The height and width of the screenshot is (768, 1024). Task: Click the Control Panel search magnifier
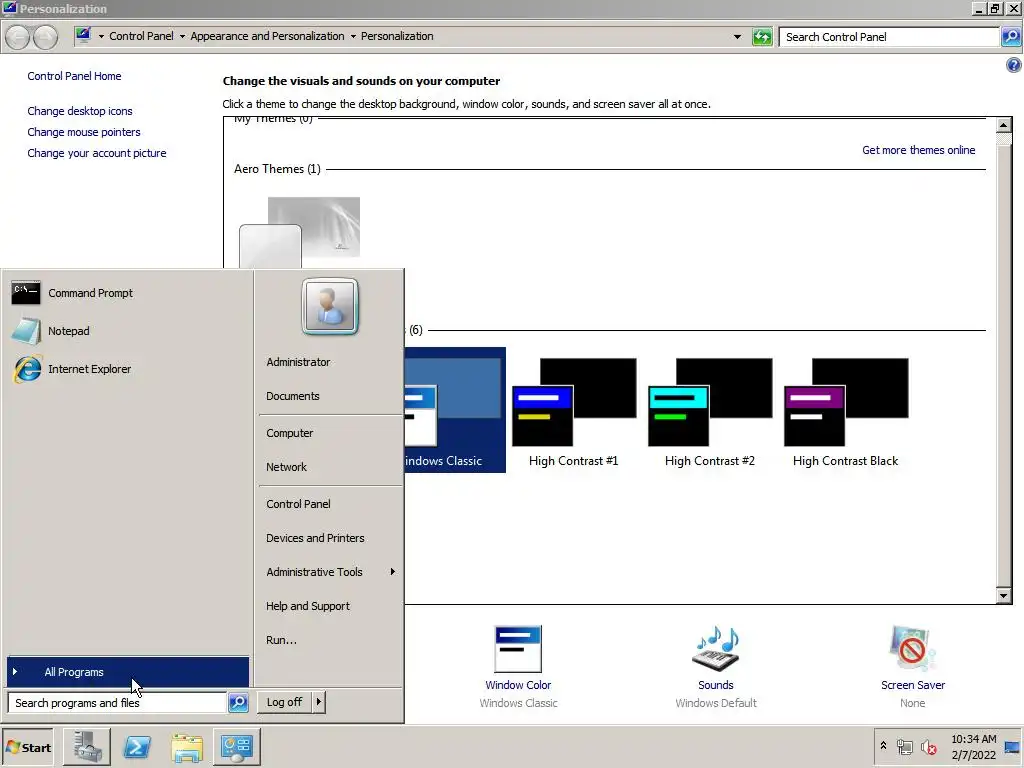[x=1010, y=37]
